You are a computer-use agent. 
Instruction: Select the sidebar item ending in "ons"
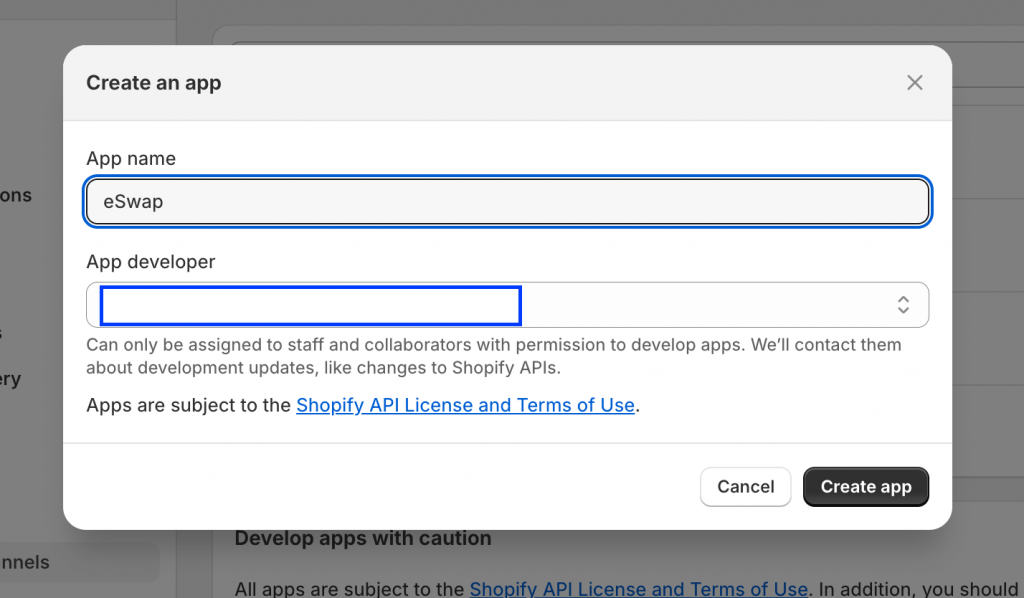tap(18, 195)
